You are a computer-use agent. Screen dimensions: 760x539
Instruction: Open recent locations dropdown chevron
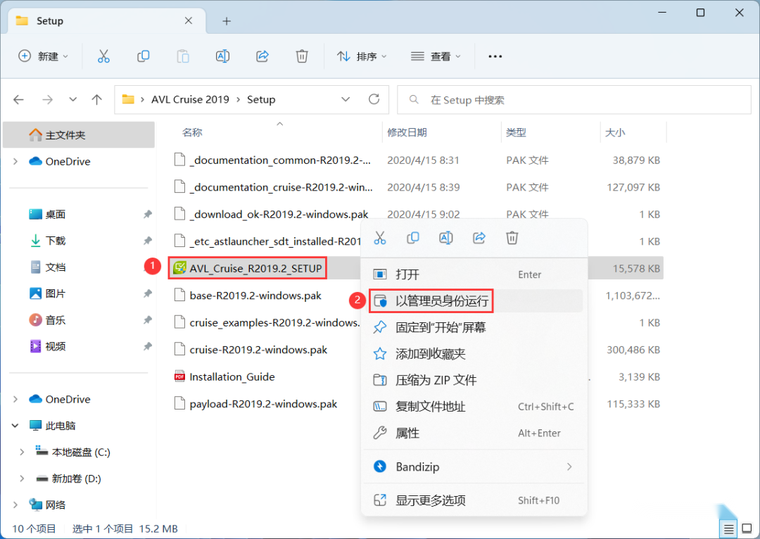(x=73, y=99)
